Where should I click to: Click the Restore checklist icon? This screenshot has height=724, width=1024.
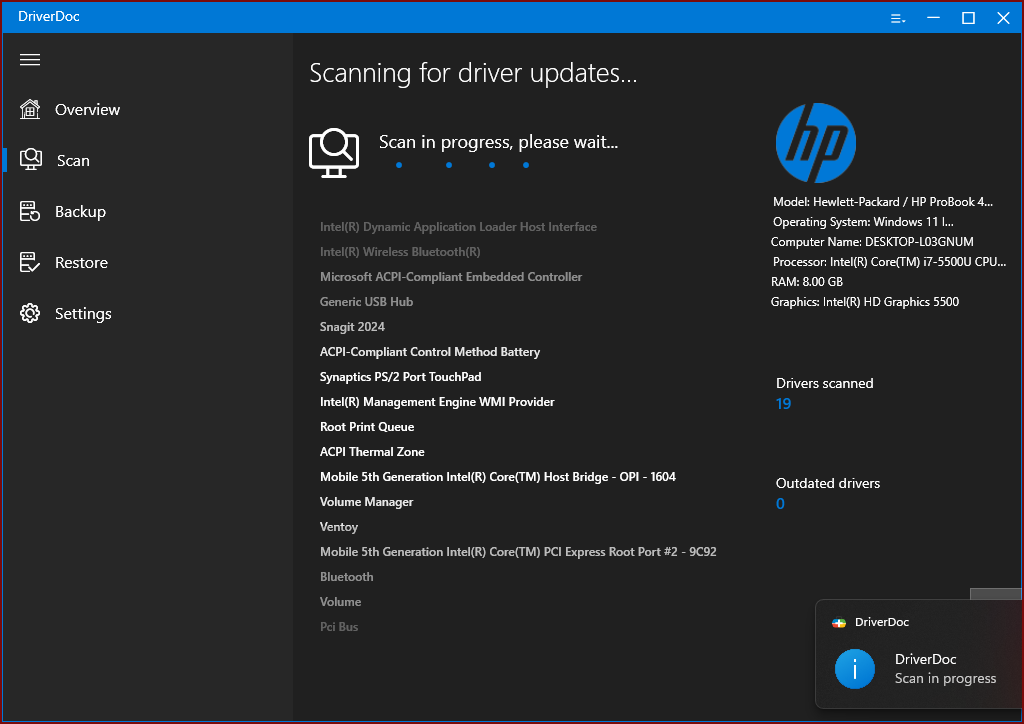30,262
